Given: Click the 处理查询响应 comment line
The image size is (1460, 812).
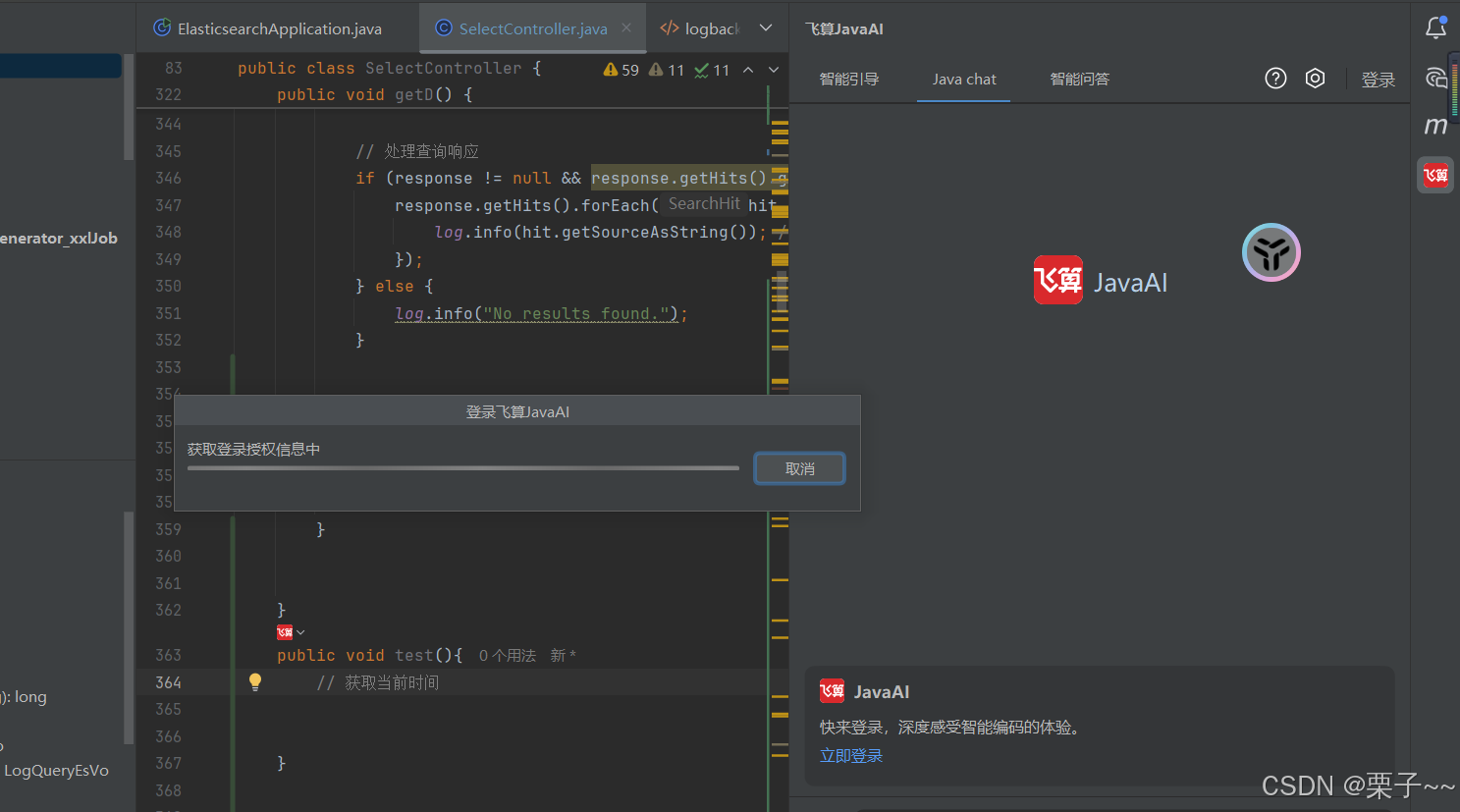Looking at the screenshot, I should tap(417, 151).
